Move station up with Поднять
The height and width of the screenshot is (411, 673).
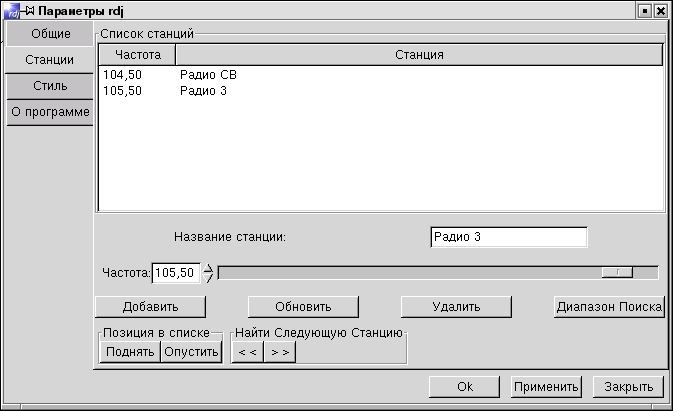[129, 352]
